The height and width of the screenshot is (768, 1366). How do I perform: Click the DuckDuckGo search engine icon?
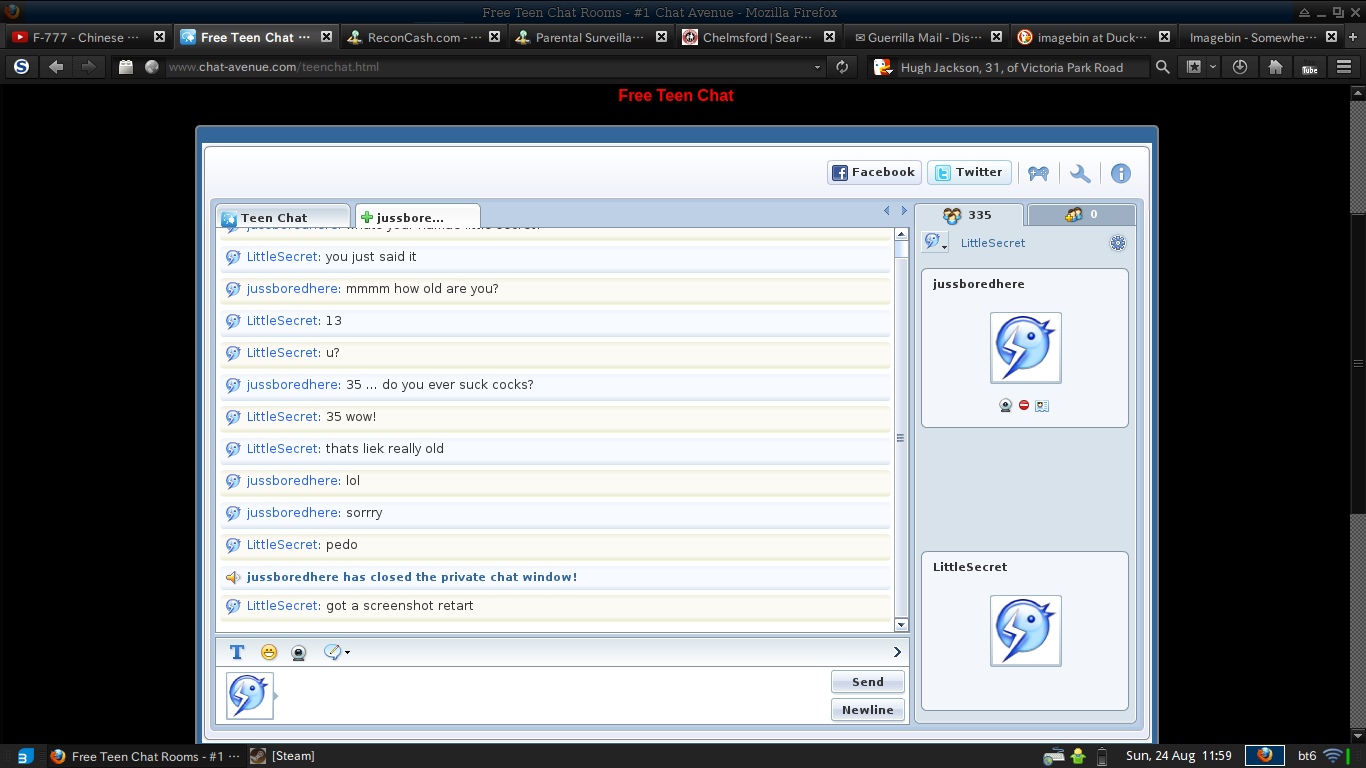pos(882,67)
